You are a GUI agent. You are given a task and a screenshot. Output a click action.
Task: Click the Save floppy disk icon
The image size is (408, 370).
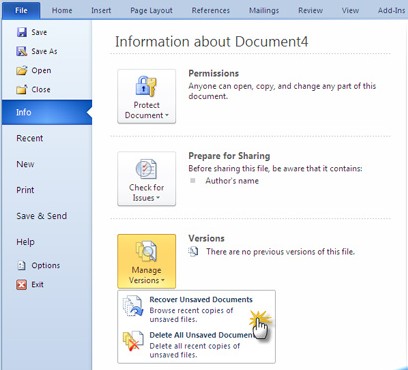(x=22, y=32)
